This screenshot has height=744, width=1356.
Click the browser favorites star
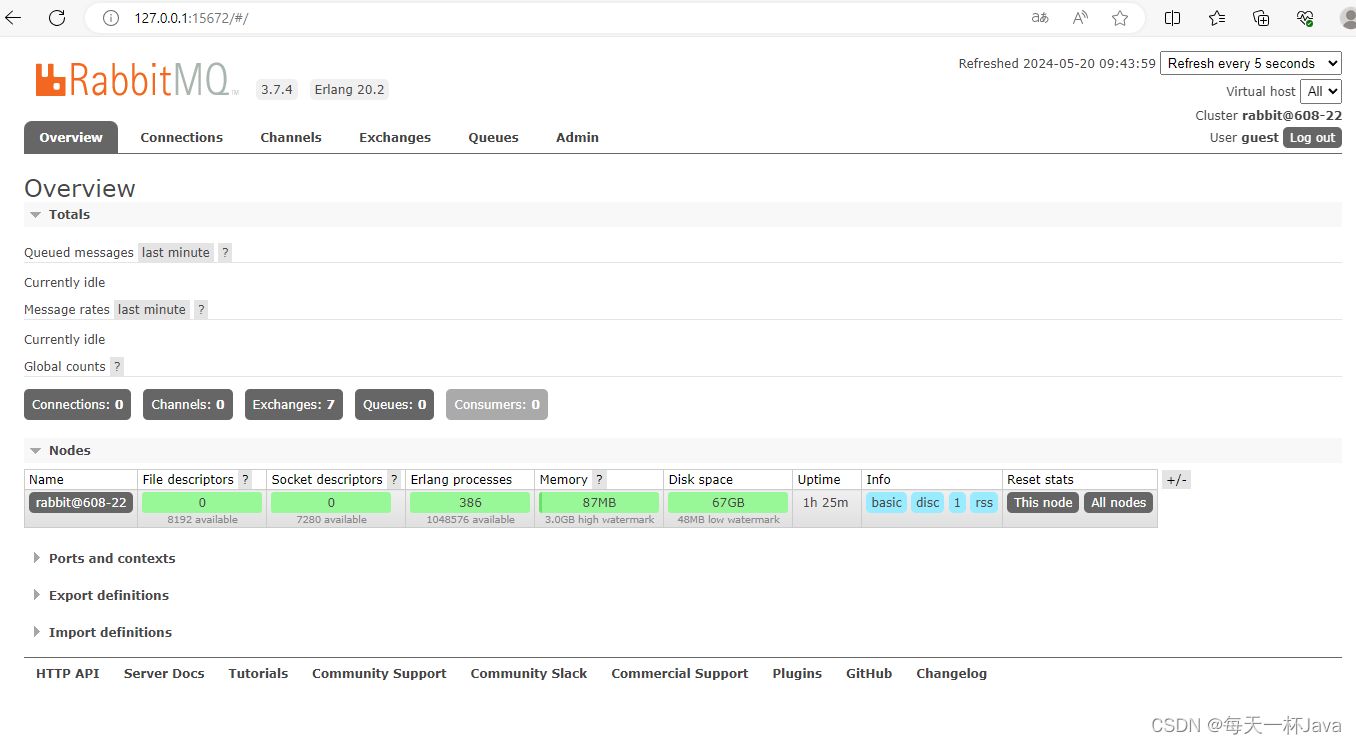point(1120,18)
